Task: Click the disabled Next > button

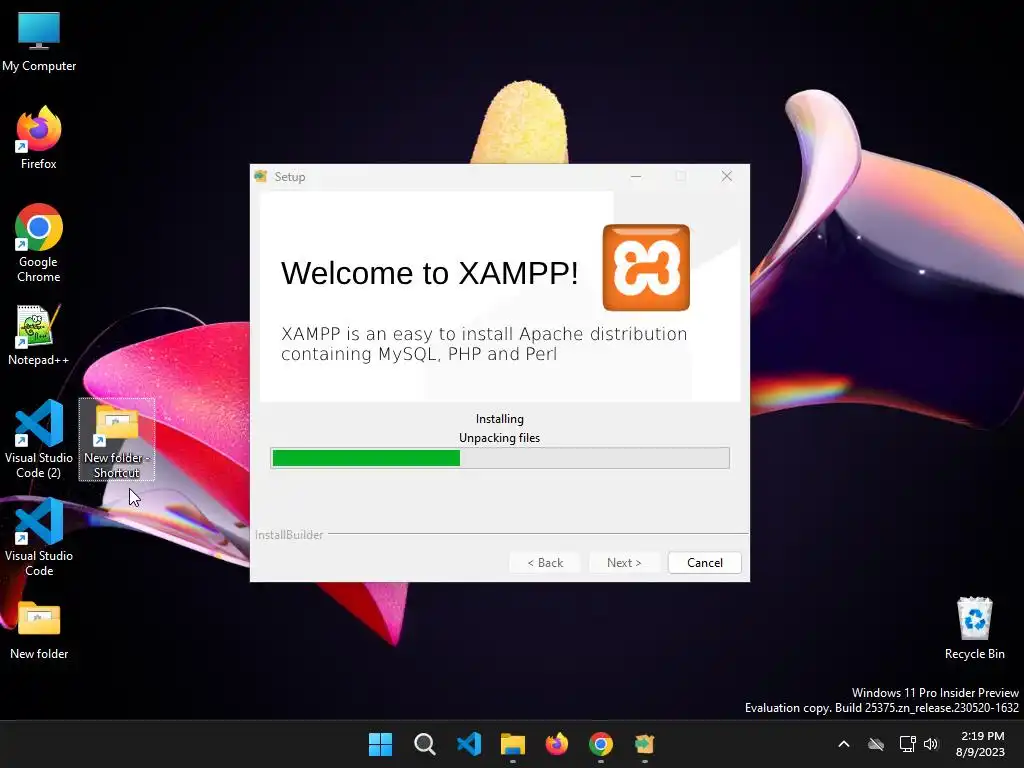Action: (624, 563)
